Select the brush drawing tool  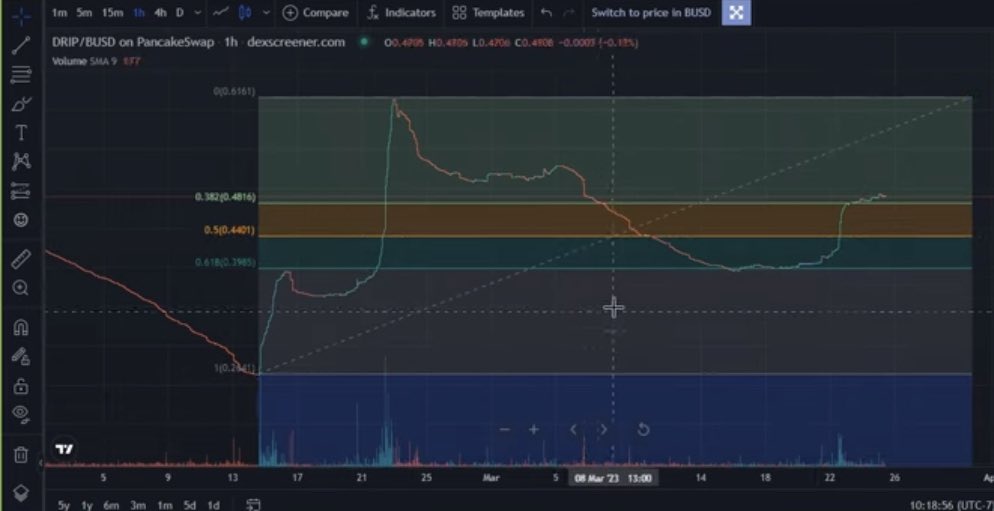(x=21, y=103)
